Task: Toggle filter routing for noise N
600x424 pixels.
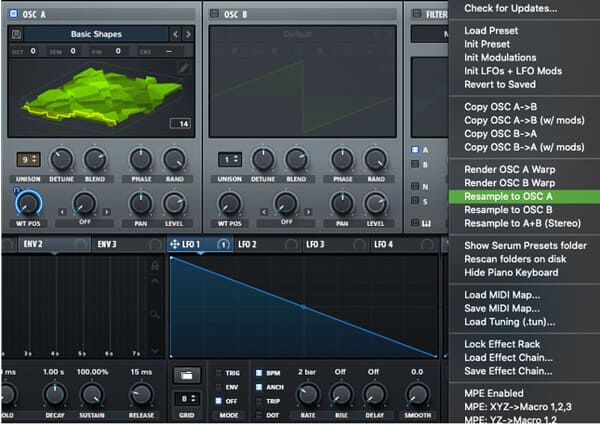Action: click(415, 186)
